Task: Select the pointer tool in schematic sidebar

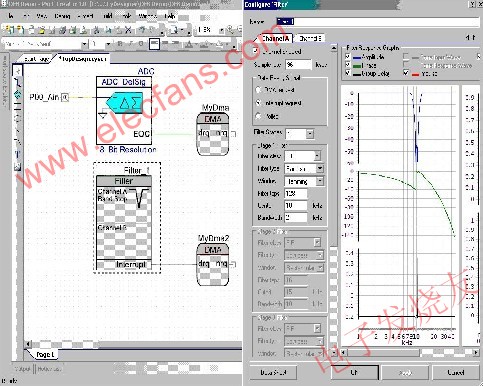Action: (18, 70)
